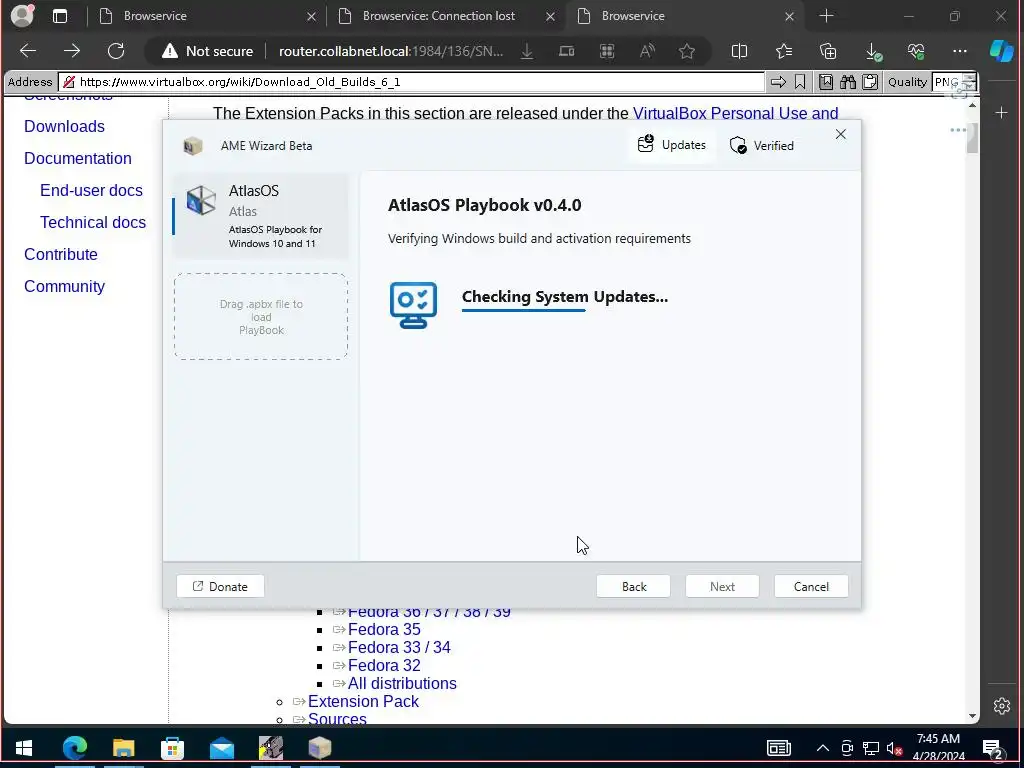1024x768 pixels.
Task: Open the Updates button in AME Wizard
Action: (672, 144)
